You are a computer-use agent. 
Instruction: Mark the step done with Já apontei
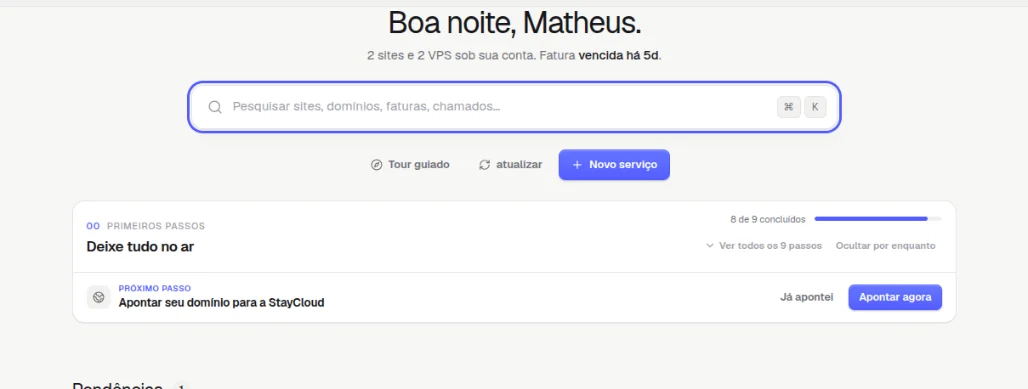[806, 297]
